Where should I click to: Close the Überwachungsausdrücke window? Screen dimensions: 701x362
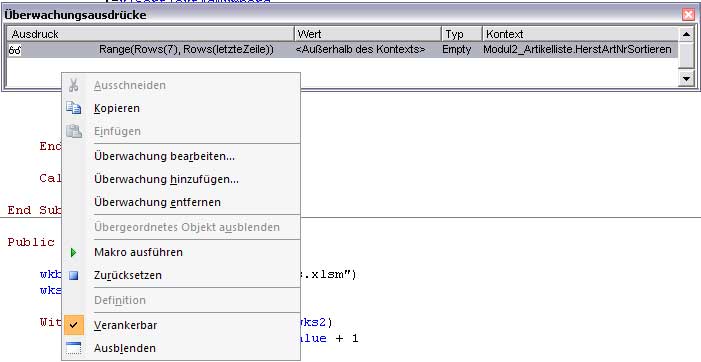pyautogui.click(x=688, y=15)
